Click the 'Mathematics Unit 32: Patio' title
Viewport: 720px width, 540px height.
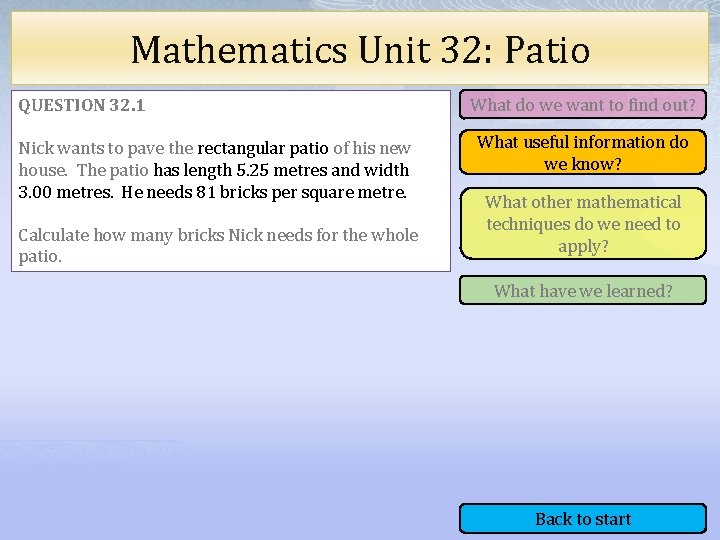click(x=360, y=50)
